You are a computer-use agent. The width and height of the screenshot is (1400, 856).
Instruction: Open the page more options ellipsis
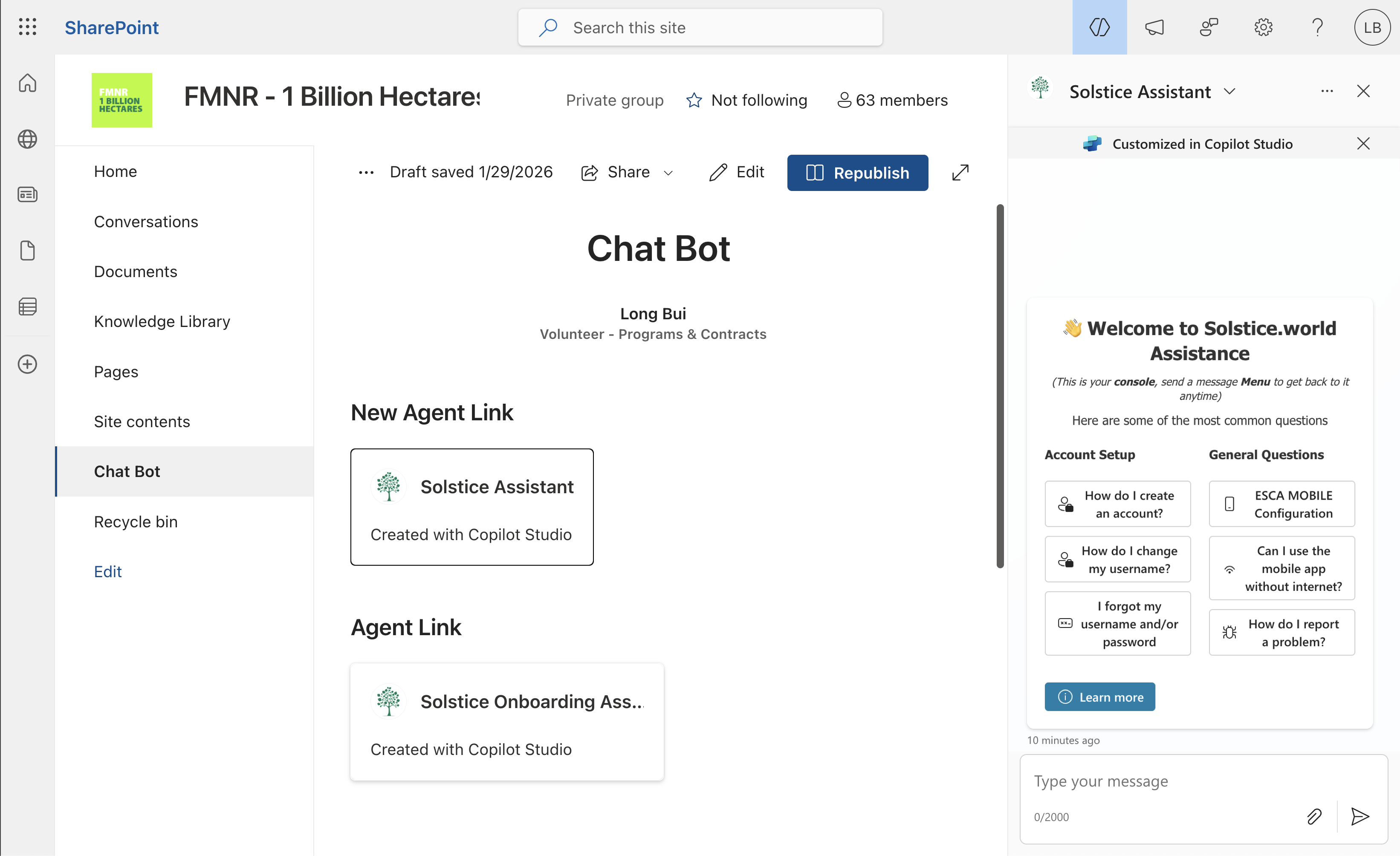366,172
